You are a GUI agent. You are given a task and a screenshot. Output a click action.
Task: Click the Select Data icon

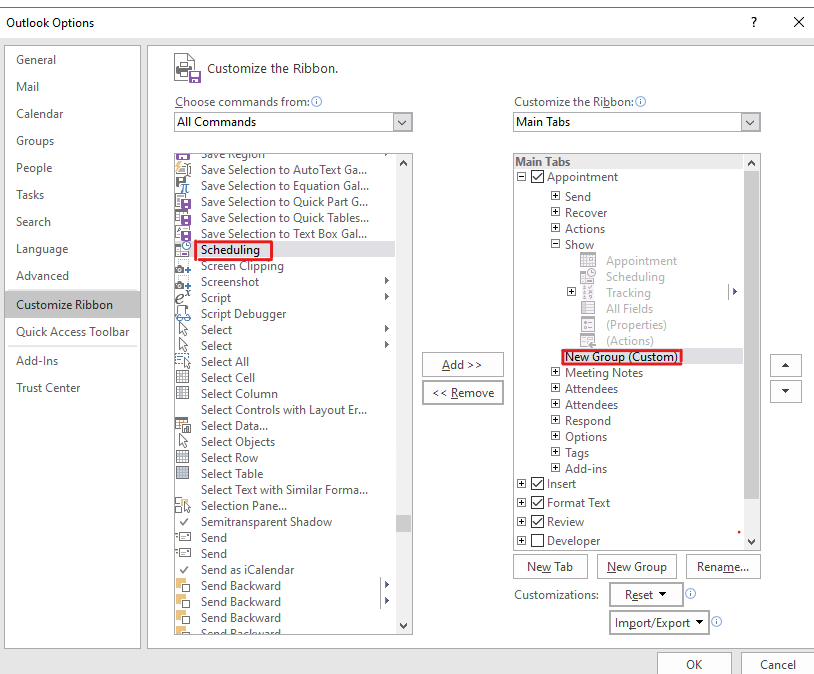pyautogui.click(x=183, y=426)
